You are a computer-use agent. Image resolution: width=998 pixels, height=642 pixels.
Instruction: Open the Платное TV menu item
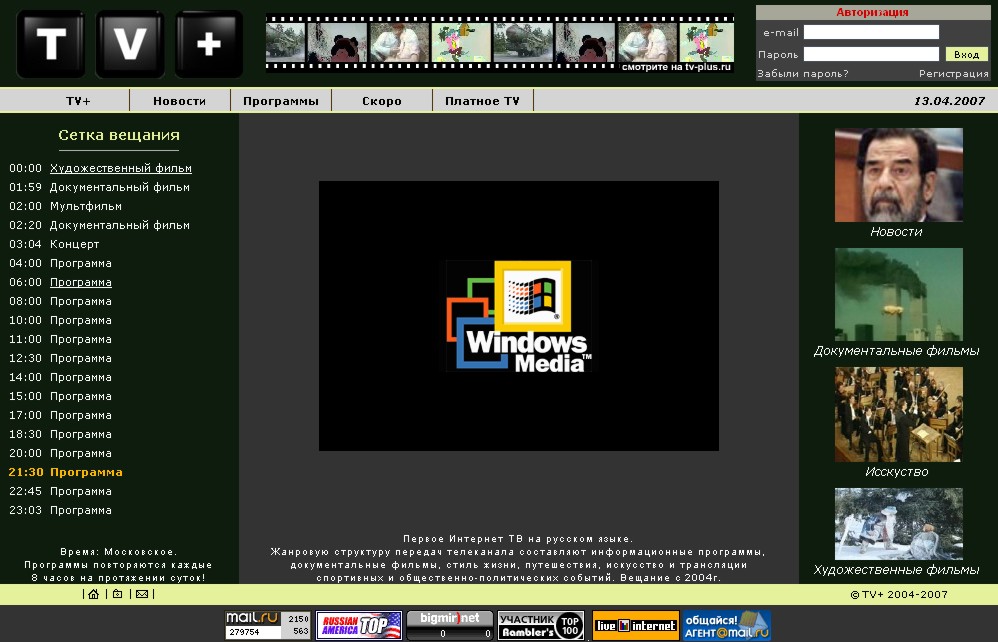pyautogui.click(x=482, y=101)
